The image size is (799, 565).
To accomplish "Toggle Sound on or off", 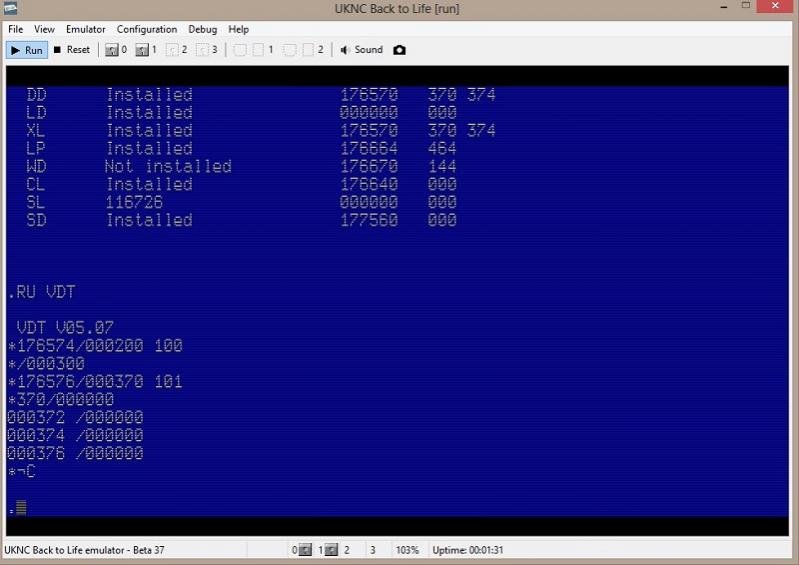I will pyautogui.click(x=361, y=50).
